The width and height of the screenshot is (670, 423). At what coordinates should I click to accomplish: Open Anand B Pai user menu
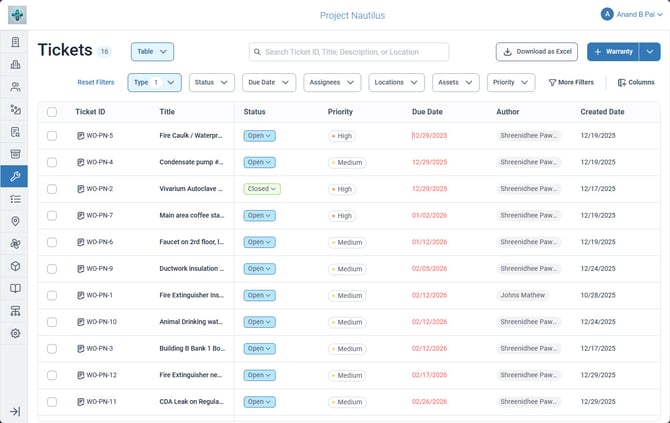pos(631,15)
